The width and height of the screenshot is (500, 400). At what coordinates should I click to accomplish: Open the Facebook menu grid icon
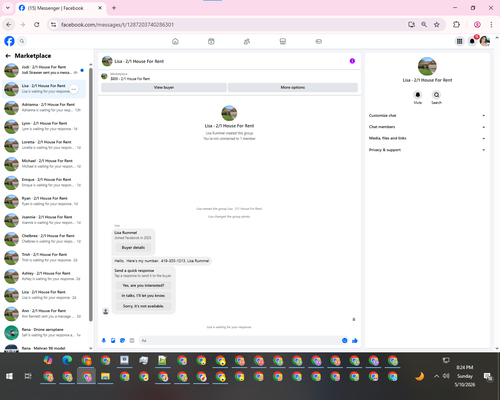[459, 41]
